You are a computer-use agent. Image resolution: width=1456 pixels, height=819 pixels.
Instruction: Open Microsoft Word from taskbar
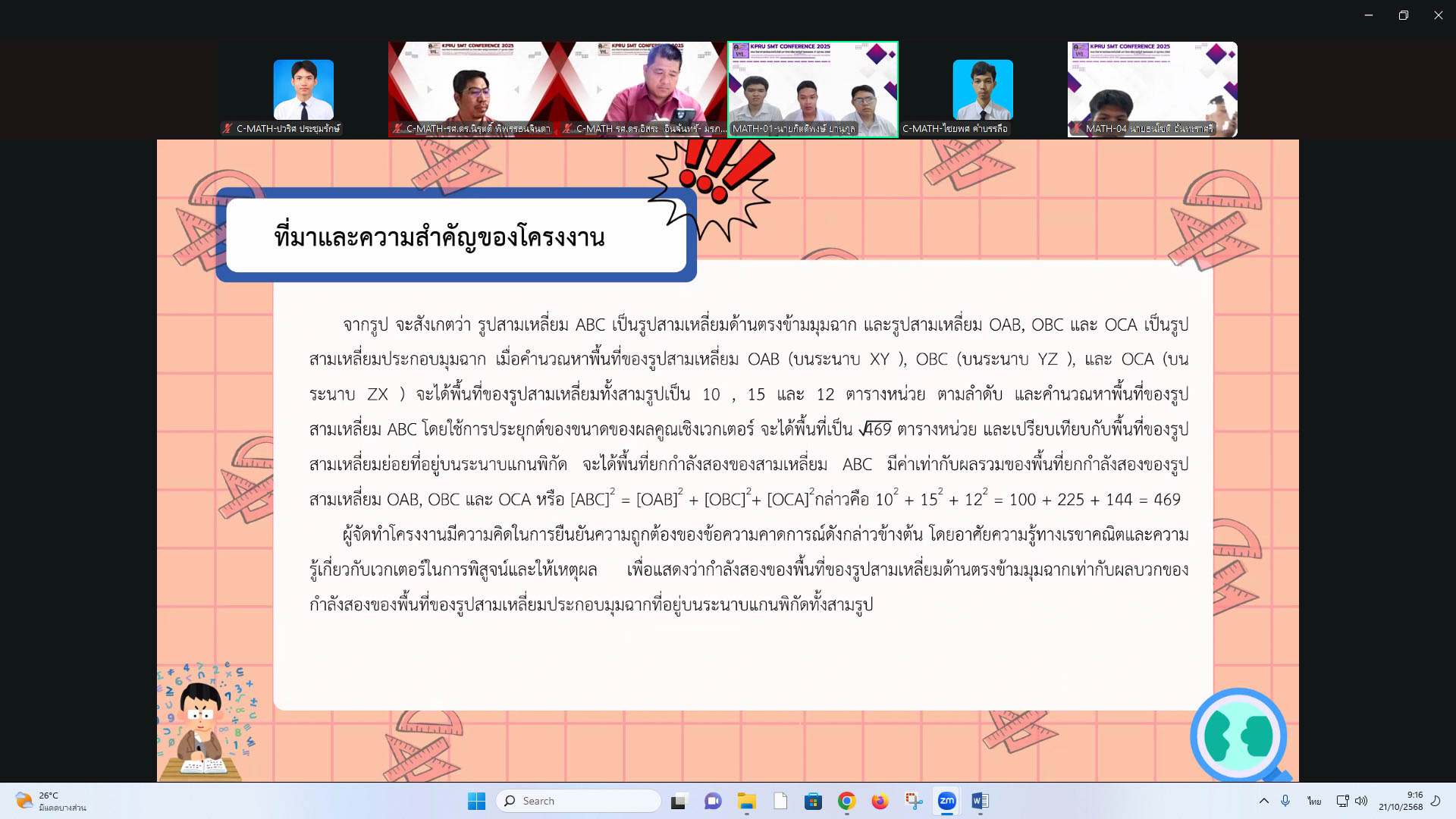tap(980, 801)
